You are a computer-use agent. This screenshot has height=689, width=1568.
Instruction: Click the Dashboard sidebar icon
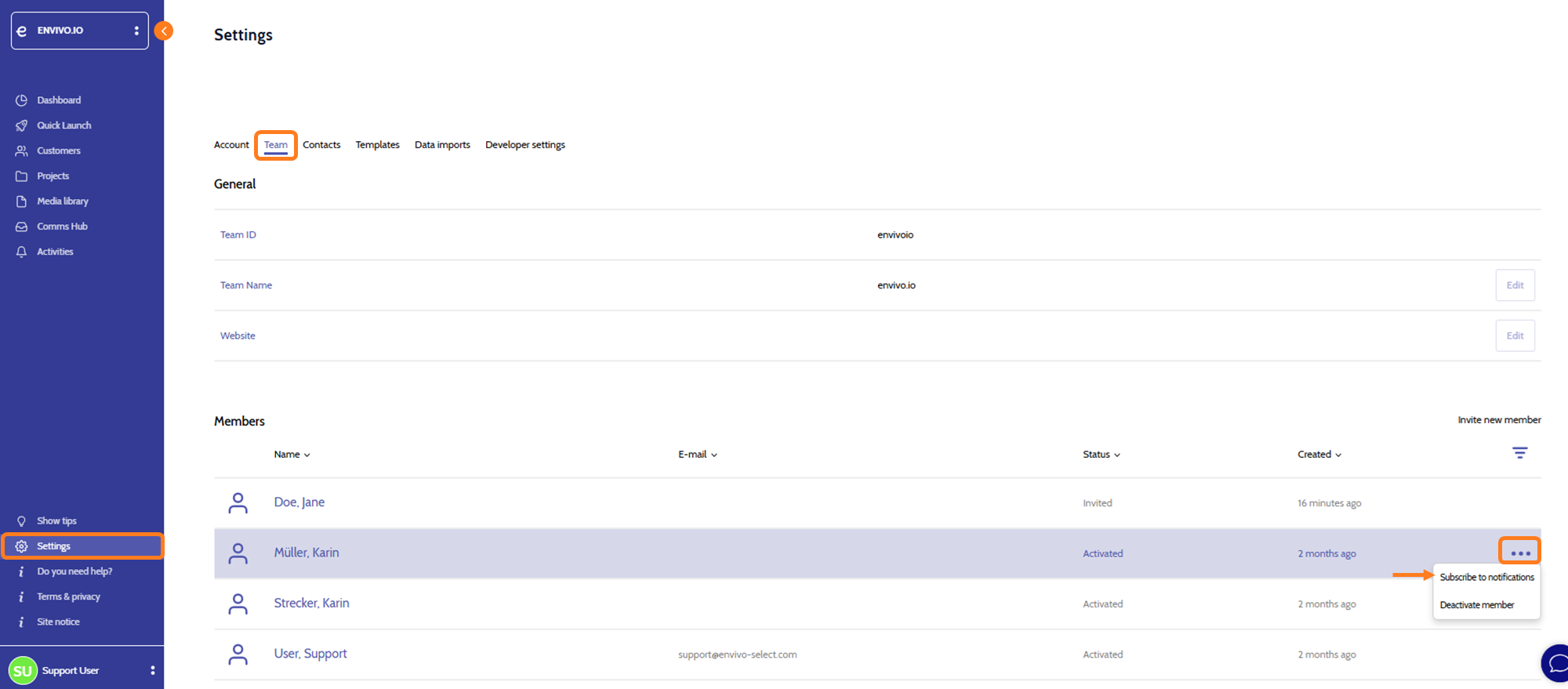[x=22, y=100]
